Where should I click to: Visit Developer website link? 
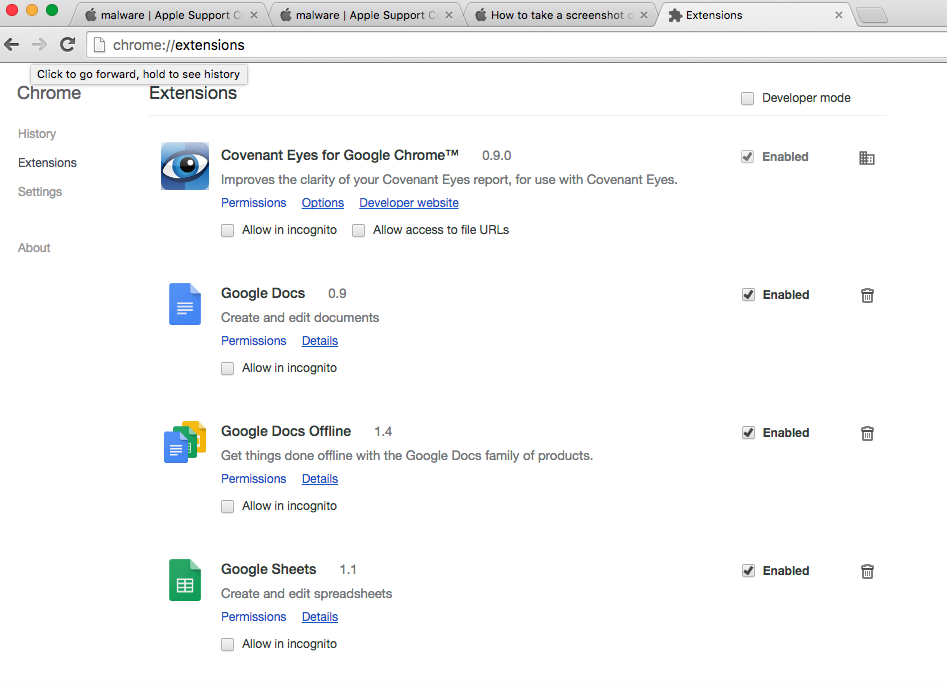[409, 203]
